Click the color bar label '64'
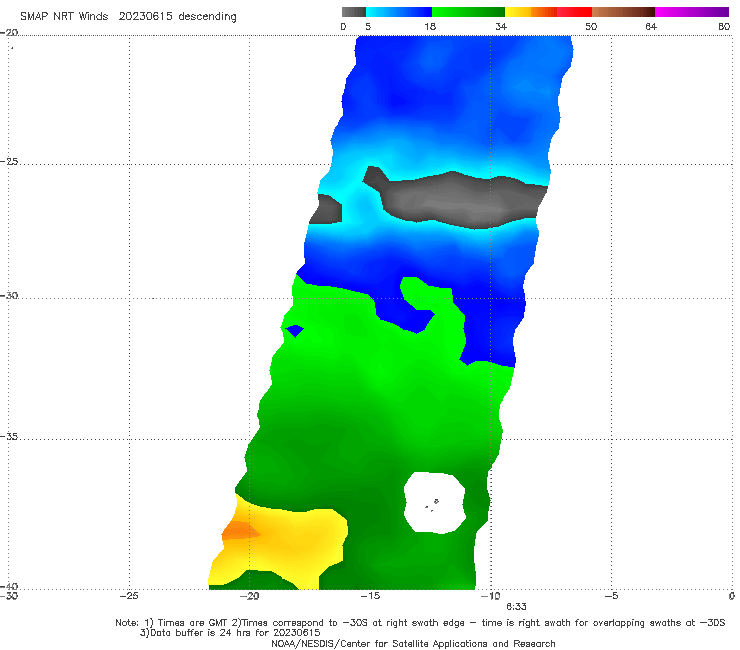This screenshot has width=740, height=650. 651,26
